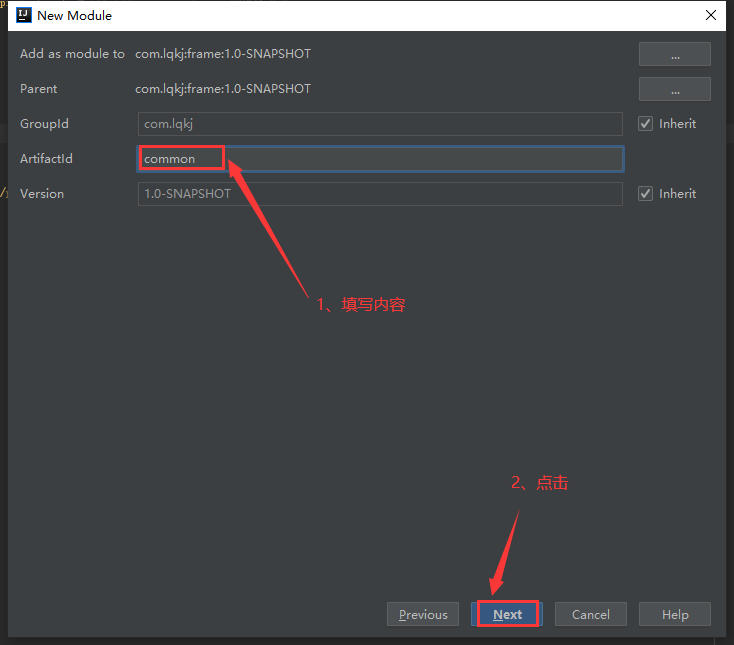The image size is (734, 645).
Task: Close the New Module dialog
Action: pos(711,15)
